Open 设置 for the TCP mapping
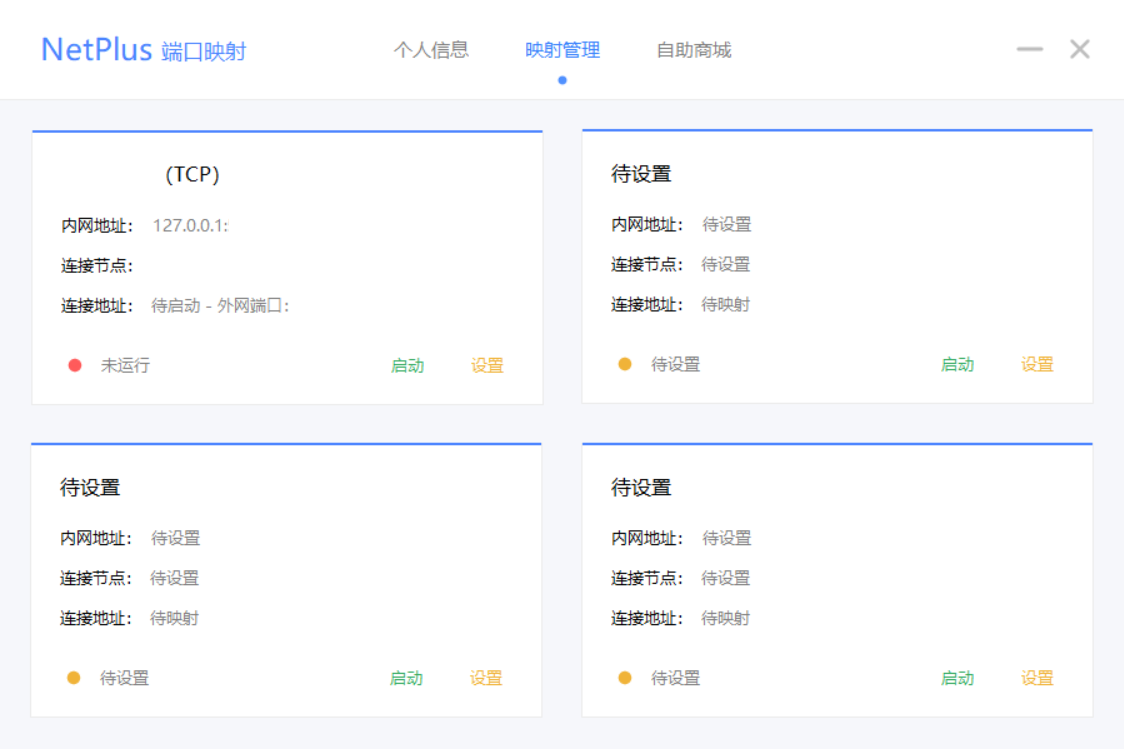This screenshot has width=1124, height=749. click(x=487, y=365)
